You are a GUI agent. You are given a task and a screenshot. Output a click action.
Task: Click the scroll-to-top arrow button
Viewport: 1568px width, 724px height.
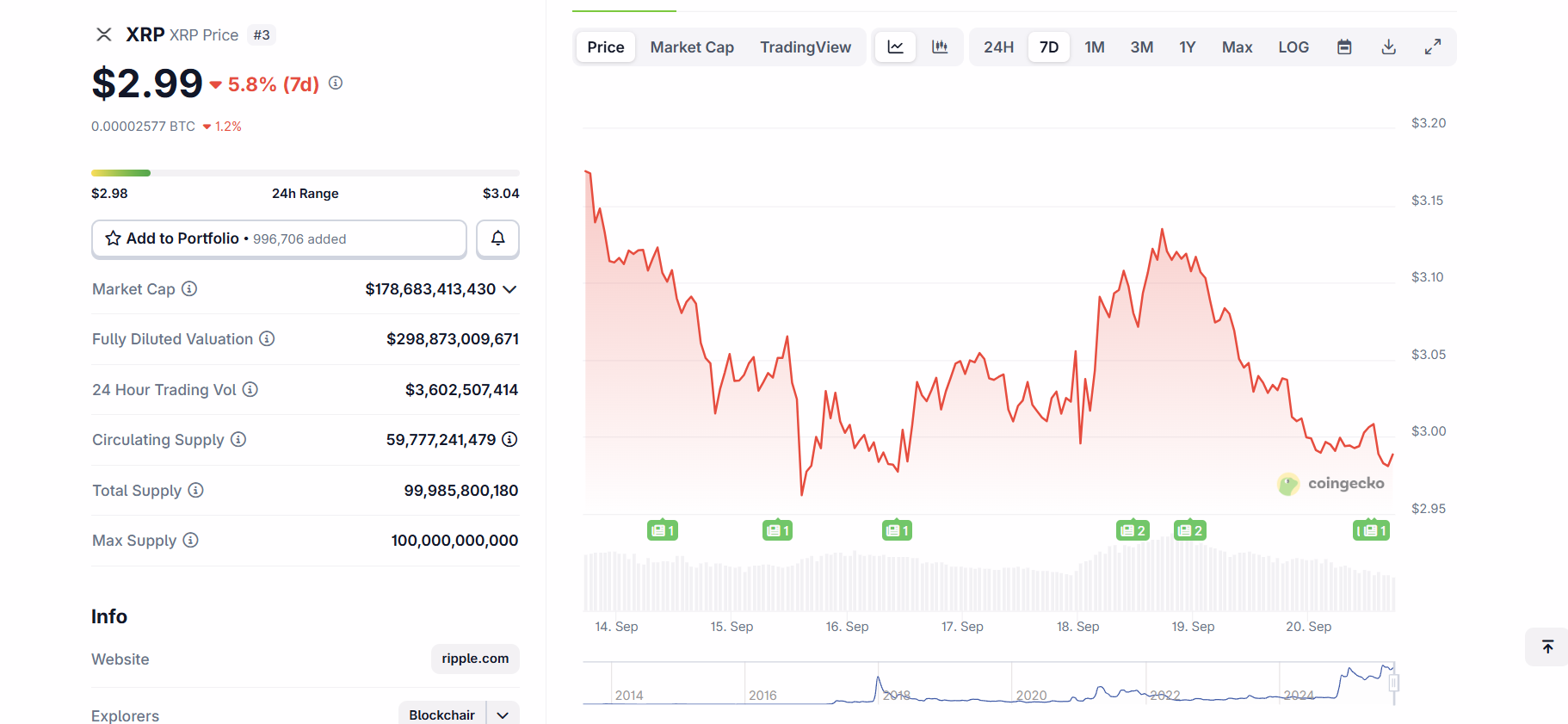(1547, 647)
